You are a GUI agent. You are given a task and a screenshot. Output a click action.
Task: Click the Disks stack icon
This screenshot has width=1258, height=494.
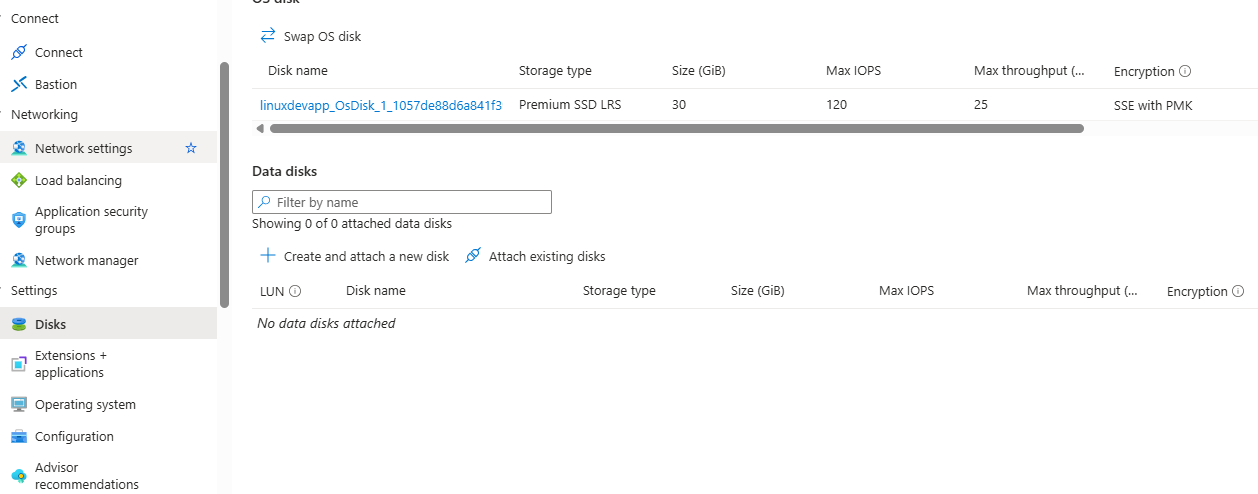pyautogui.click(x=18, y=324)
